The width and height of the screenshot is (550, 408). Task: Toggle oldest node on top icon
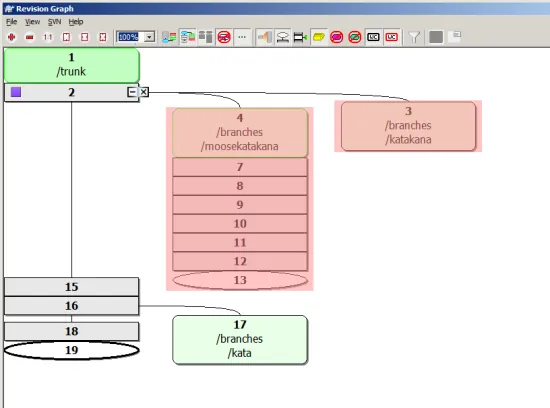(x=188, y=37)
